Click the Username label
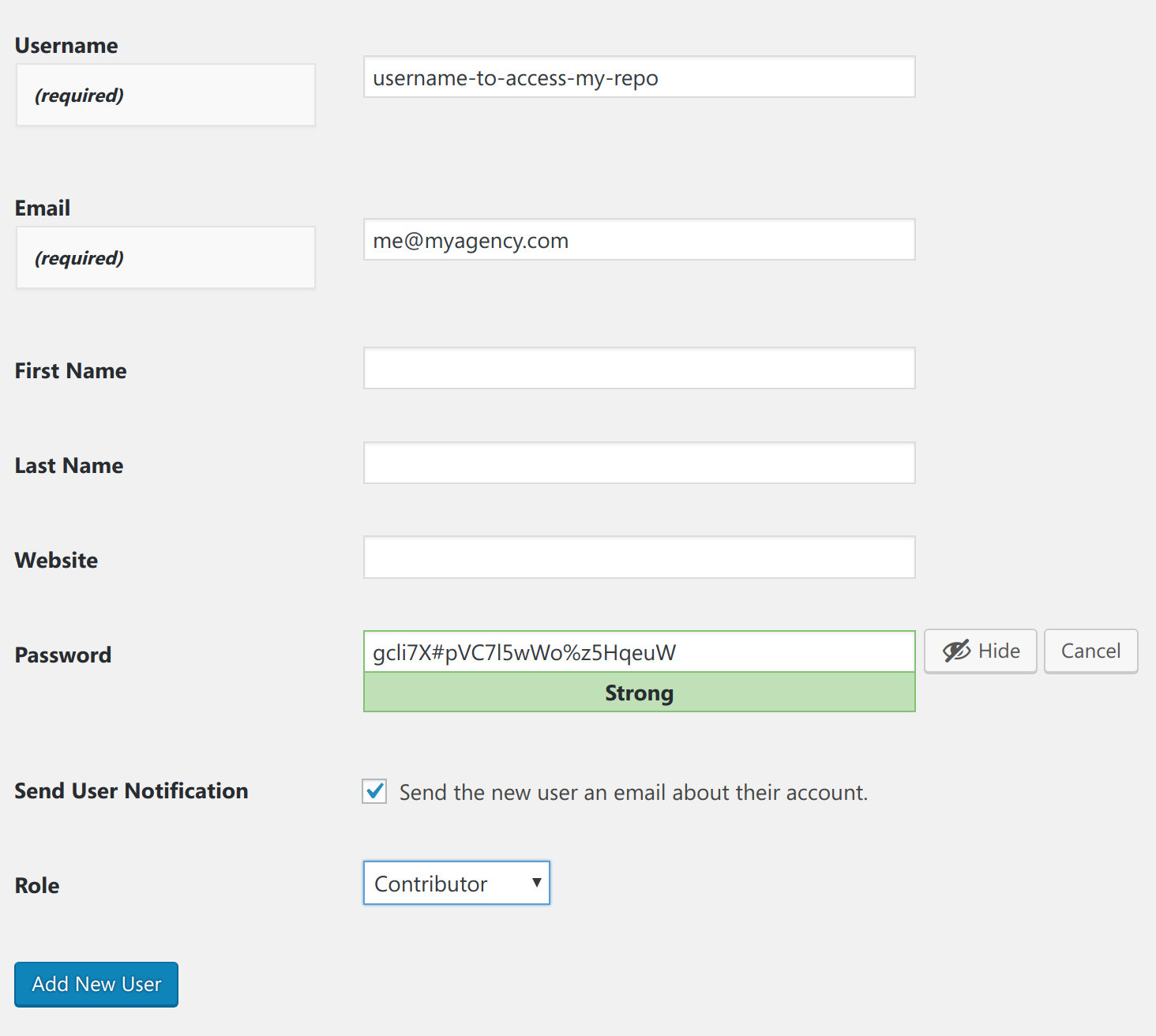 [x=66, y=46]
